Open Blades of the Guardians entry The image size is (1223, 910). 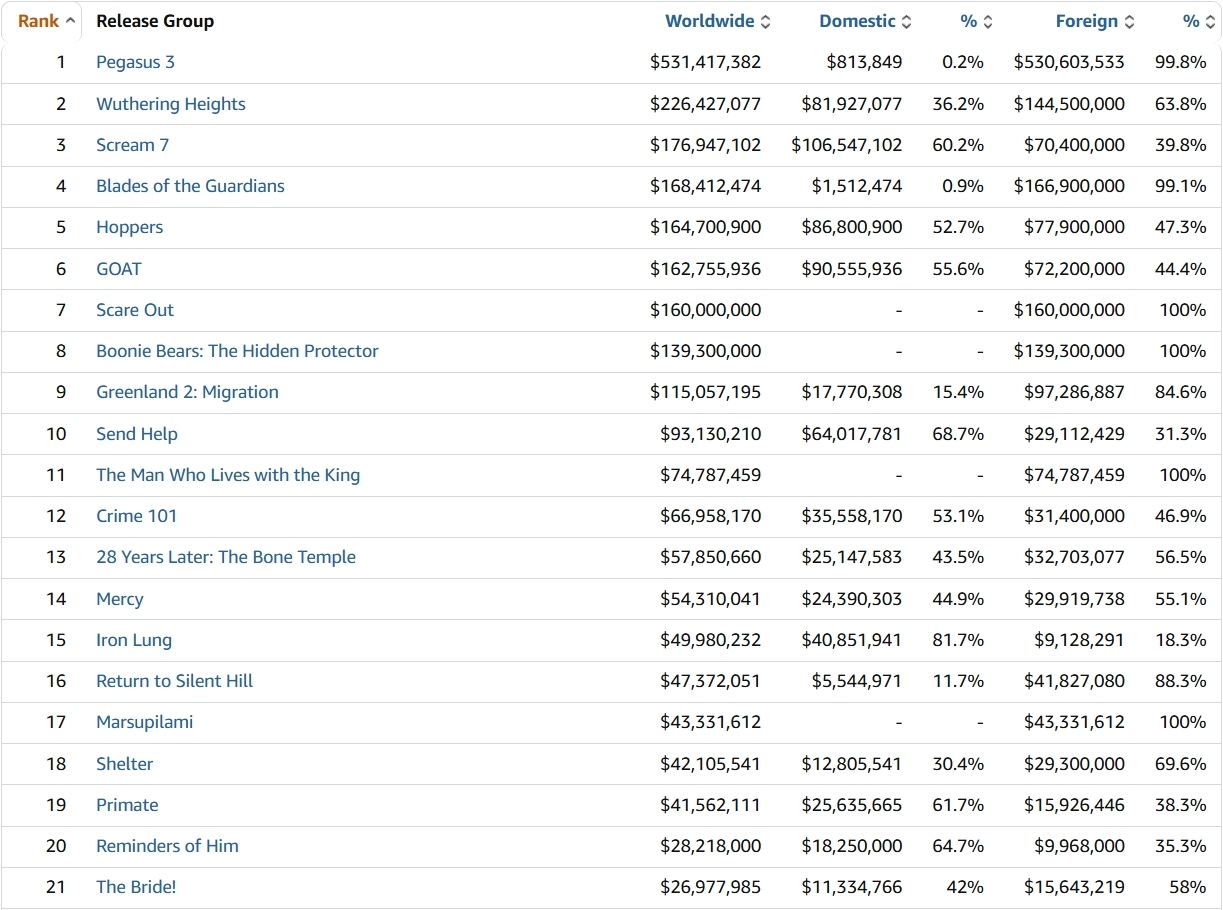(x=190, y=186)
